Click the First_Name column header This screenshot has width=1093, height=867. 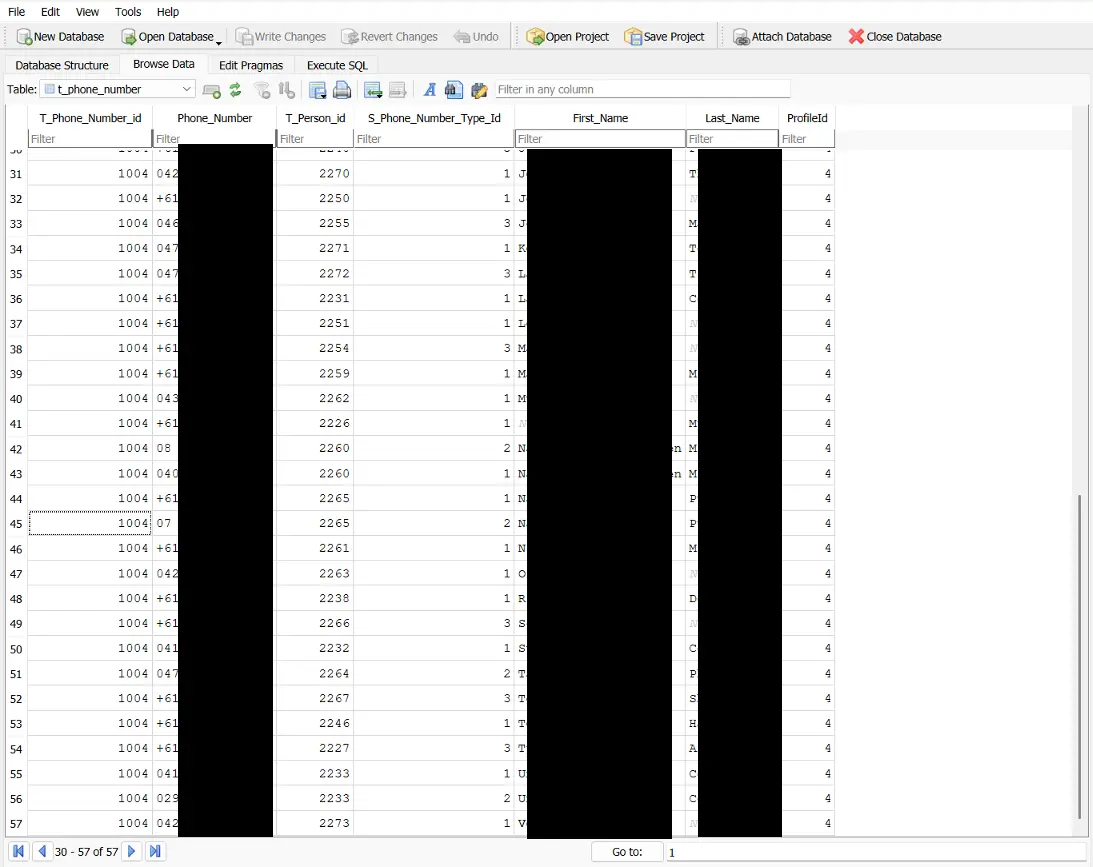point(600,117)
